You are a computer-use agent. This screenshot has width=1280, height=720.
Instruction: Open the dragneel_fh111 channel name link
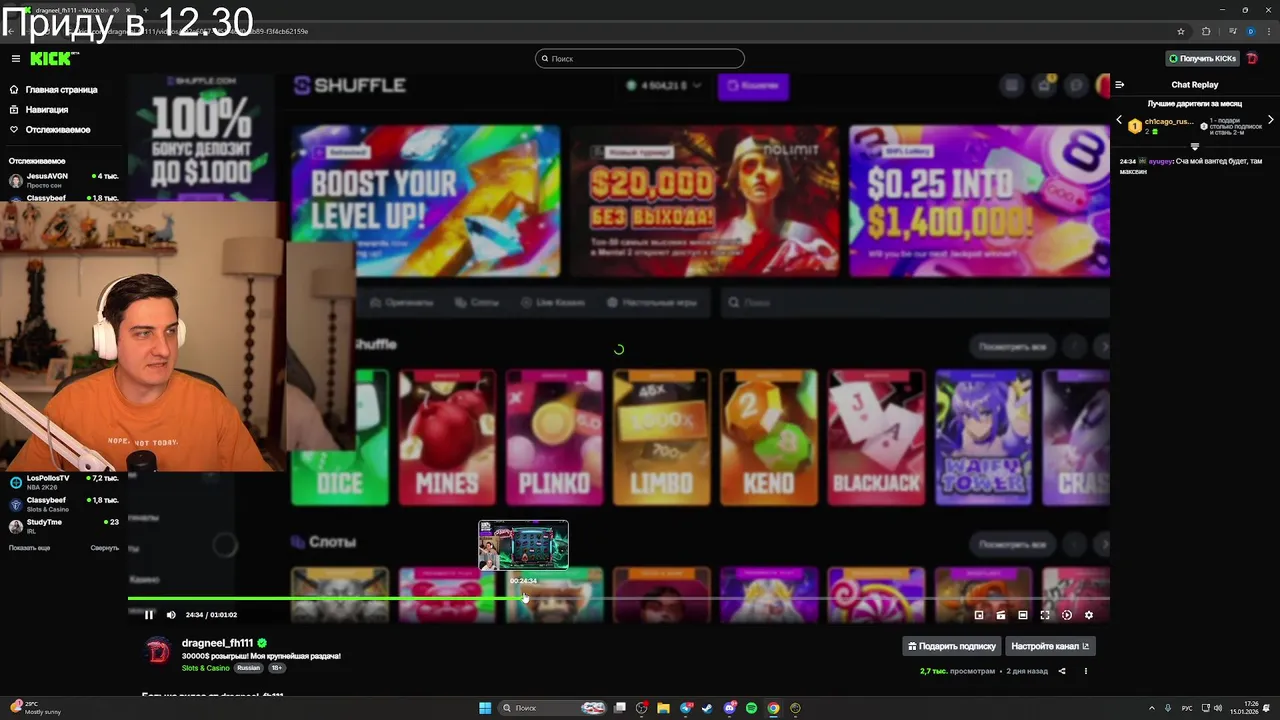point(217,643)
